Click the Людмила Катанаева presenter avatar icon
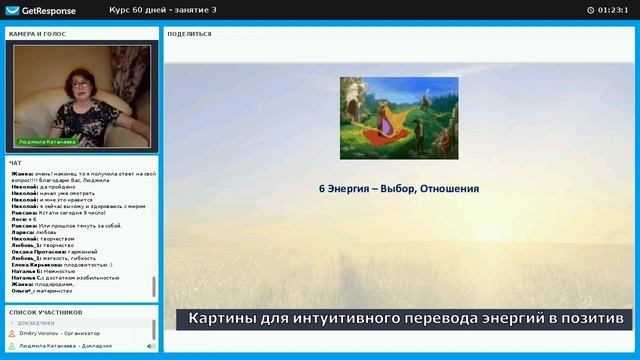The height and width of the screenshot is (360, 640). pyautogui.click(x=12, y=346)
